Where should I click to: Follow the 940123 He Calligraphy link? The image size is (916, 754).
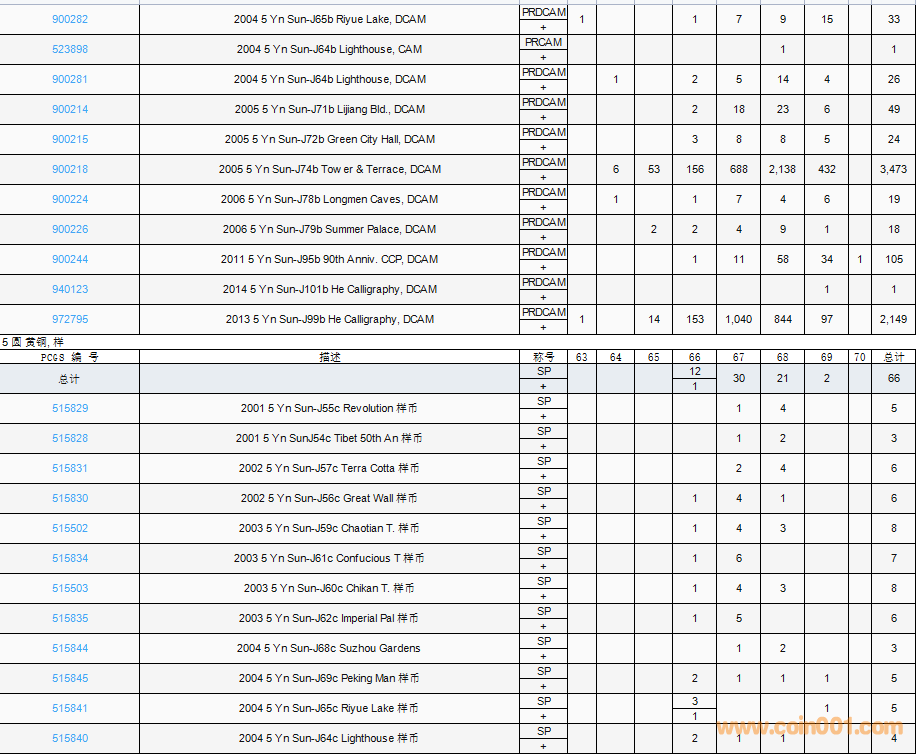click(x=70, y=289)
